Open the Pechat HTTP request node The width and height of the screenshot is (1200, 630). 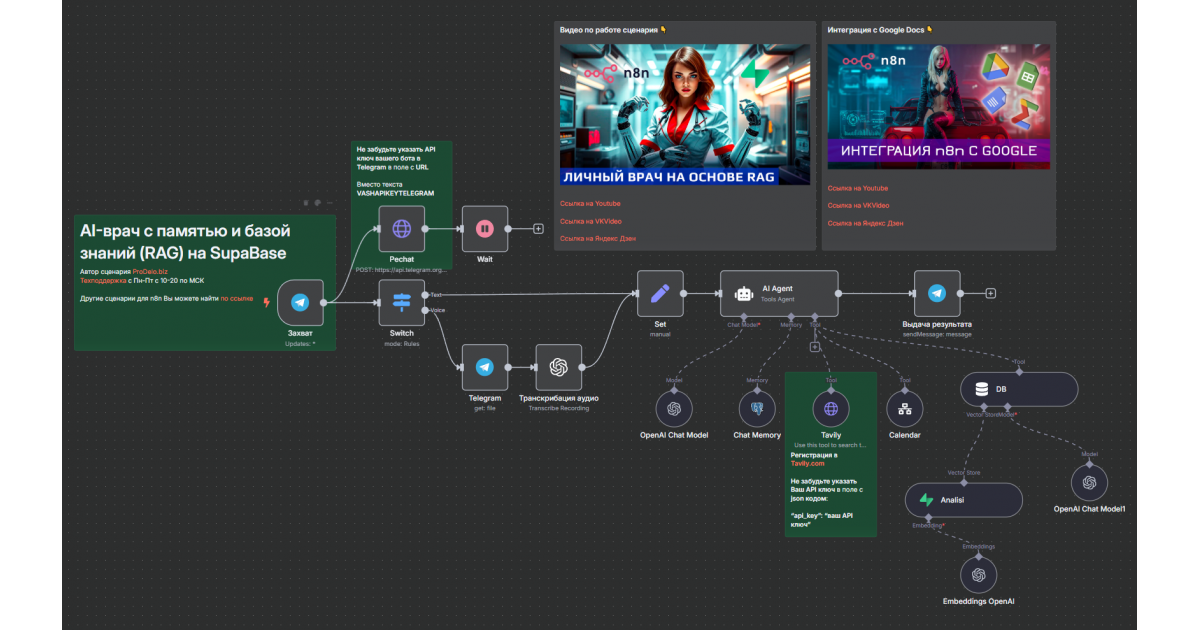(401, 229)
